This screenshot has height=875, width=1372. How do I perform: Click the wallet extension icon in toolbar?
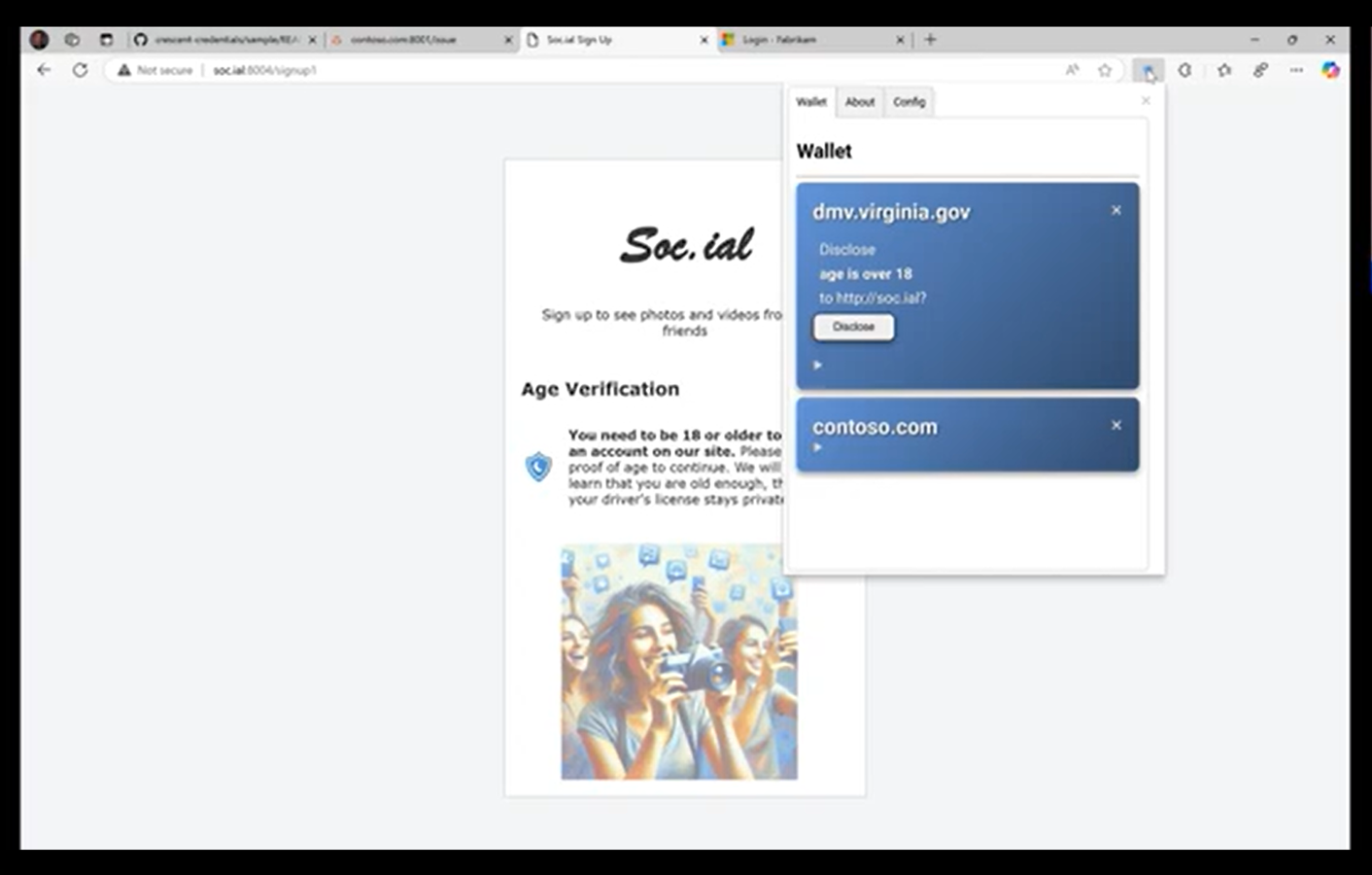[1149, 70]
